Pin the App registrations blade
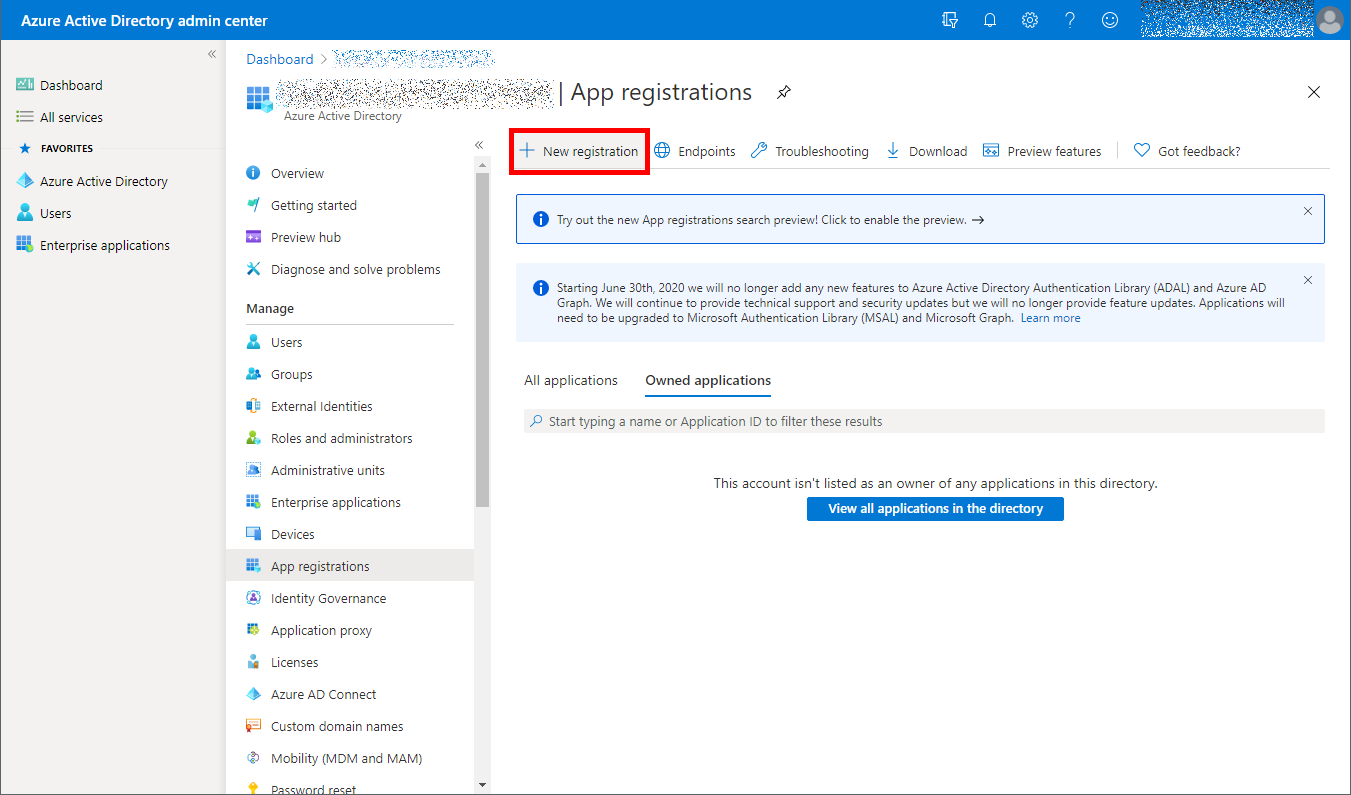1351x795 pixels. pos(784,92)
